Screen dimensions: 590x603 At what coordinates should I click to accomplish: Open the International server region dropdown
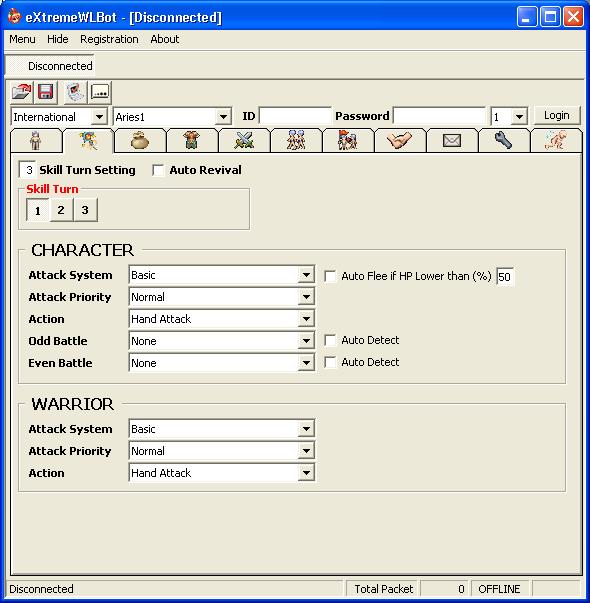tap(99, 117)
